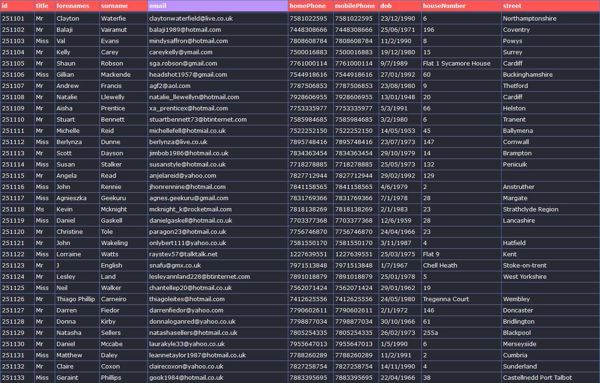Select the mobilePhone column header
The width and height of the screenshot is (600, 383).
click(x=355, y=6)
